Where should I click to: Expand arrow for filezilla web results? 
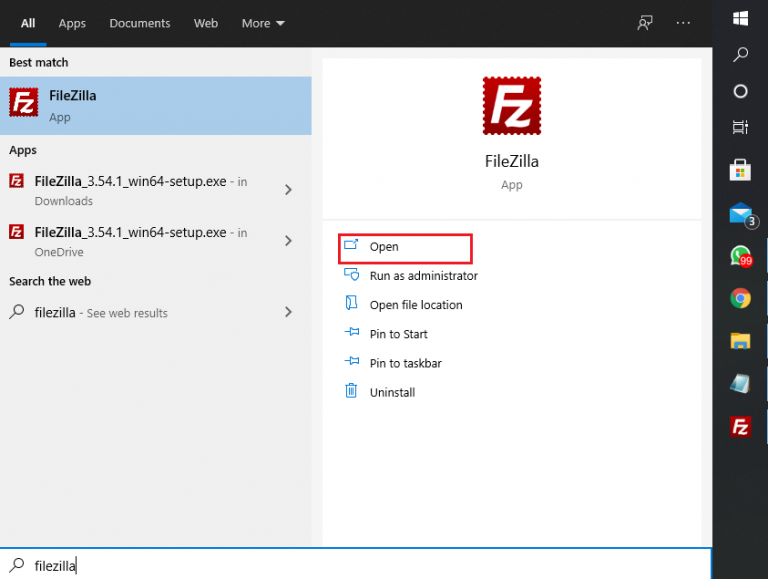pyautogui.click(x=288, y=312)
